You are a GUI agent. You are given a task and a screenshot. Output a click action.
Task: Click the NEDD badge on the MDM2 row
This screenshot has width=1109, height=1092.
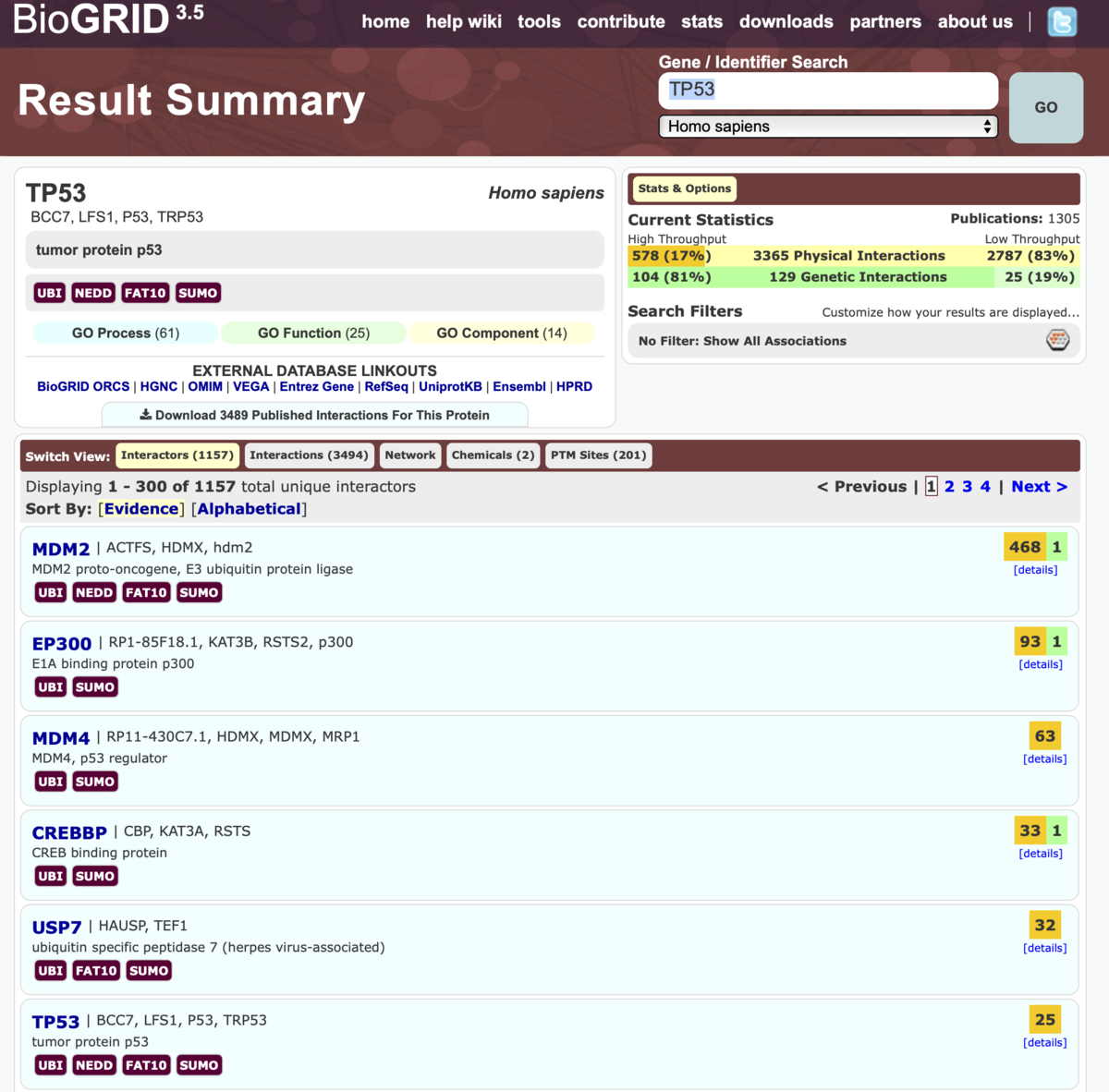[x=93, y=592]
